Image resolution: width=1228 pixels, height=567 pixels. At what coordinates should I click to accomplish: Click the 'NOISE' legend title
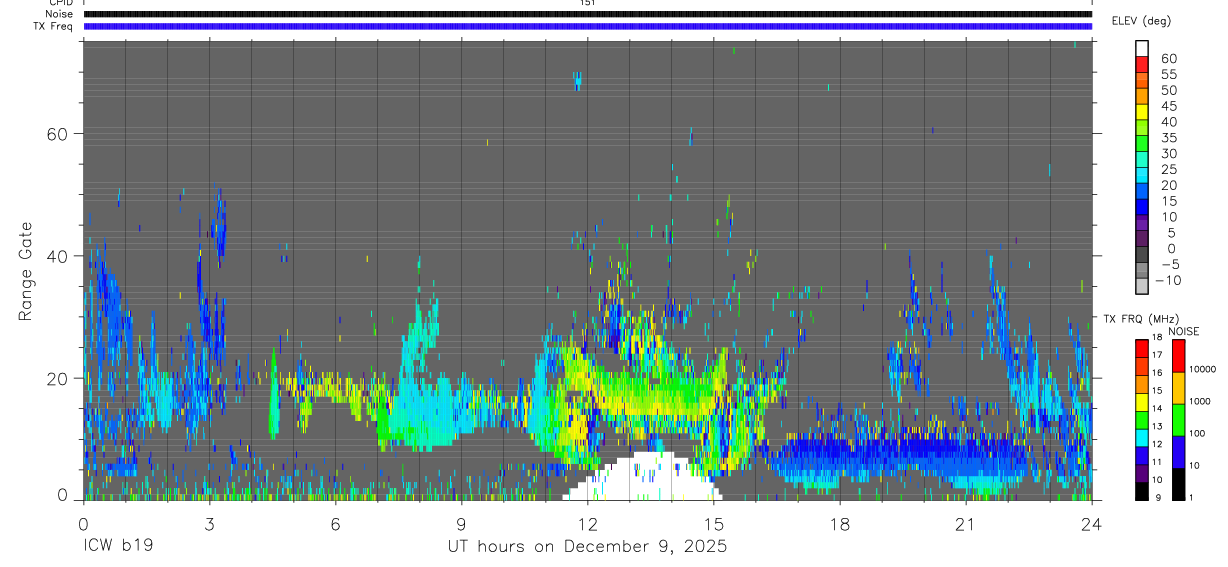[1184, 331]
